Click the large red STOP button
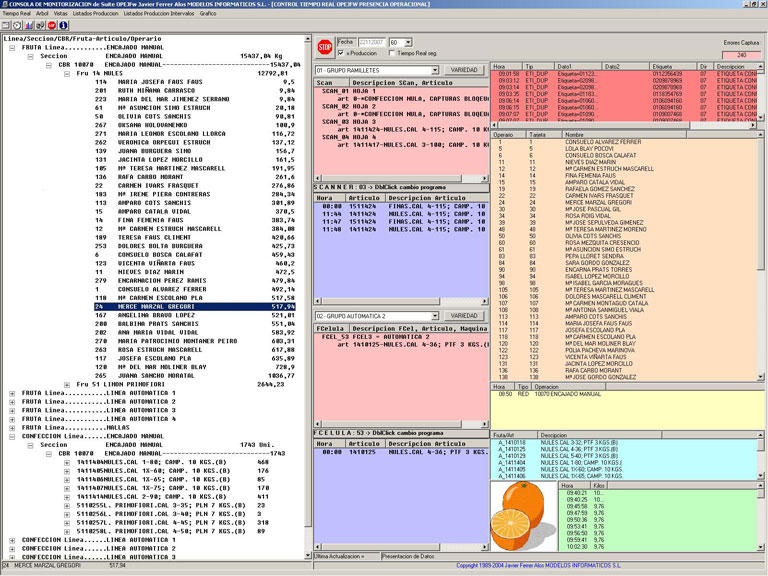Image resolution: width=768 pixels, height=576 pixels. (324, 47)
